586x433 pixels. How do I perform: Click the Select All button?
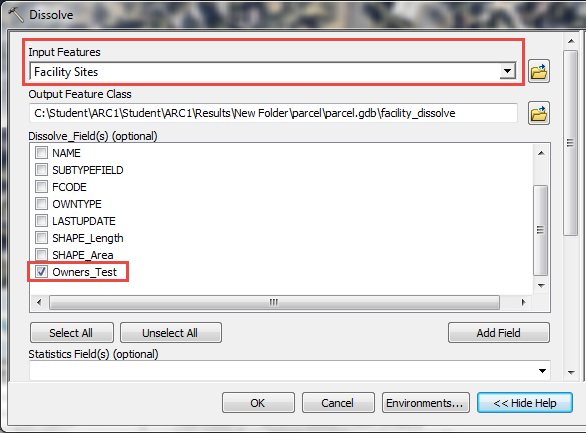71,333
